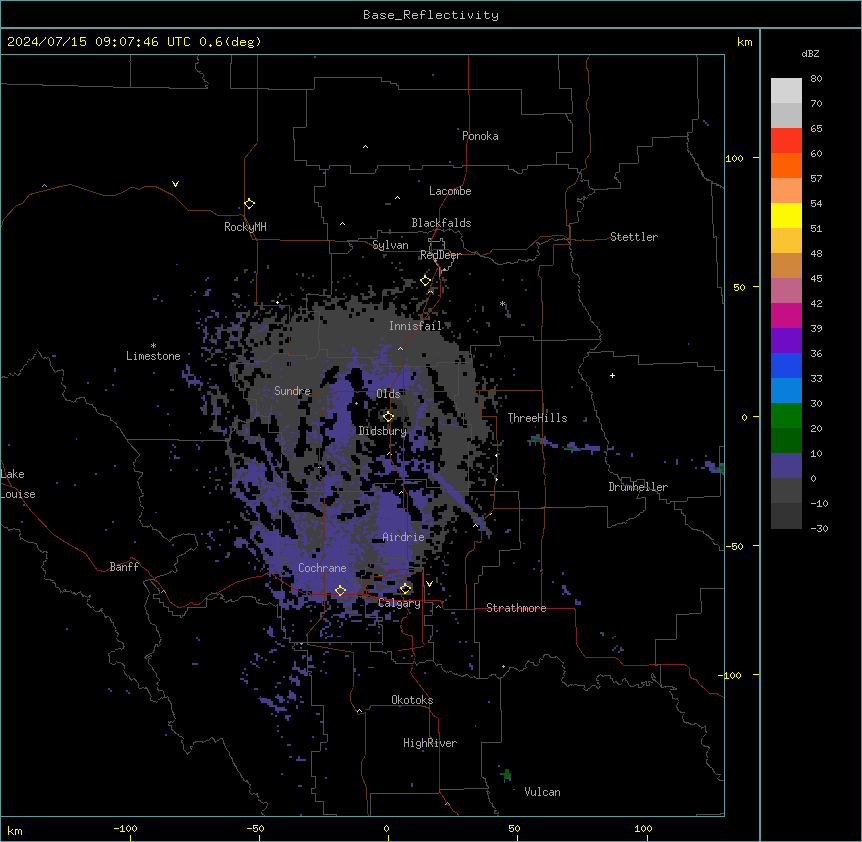
Task: Click the HighRiver city label
Action: coord(430,743)
